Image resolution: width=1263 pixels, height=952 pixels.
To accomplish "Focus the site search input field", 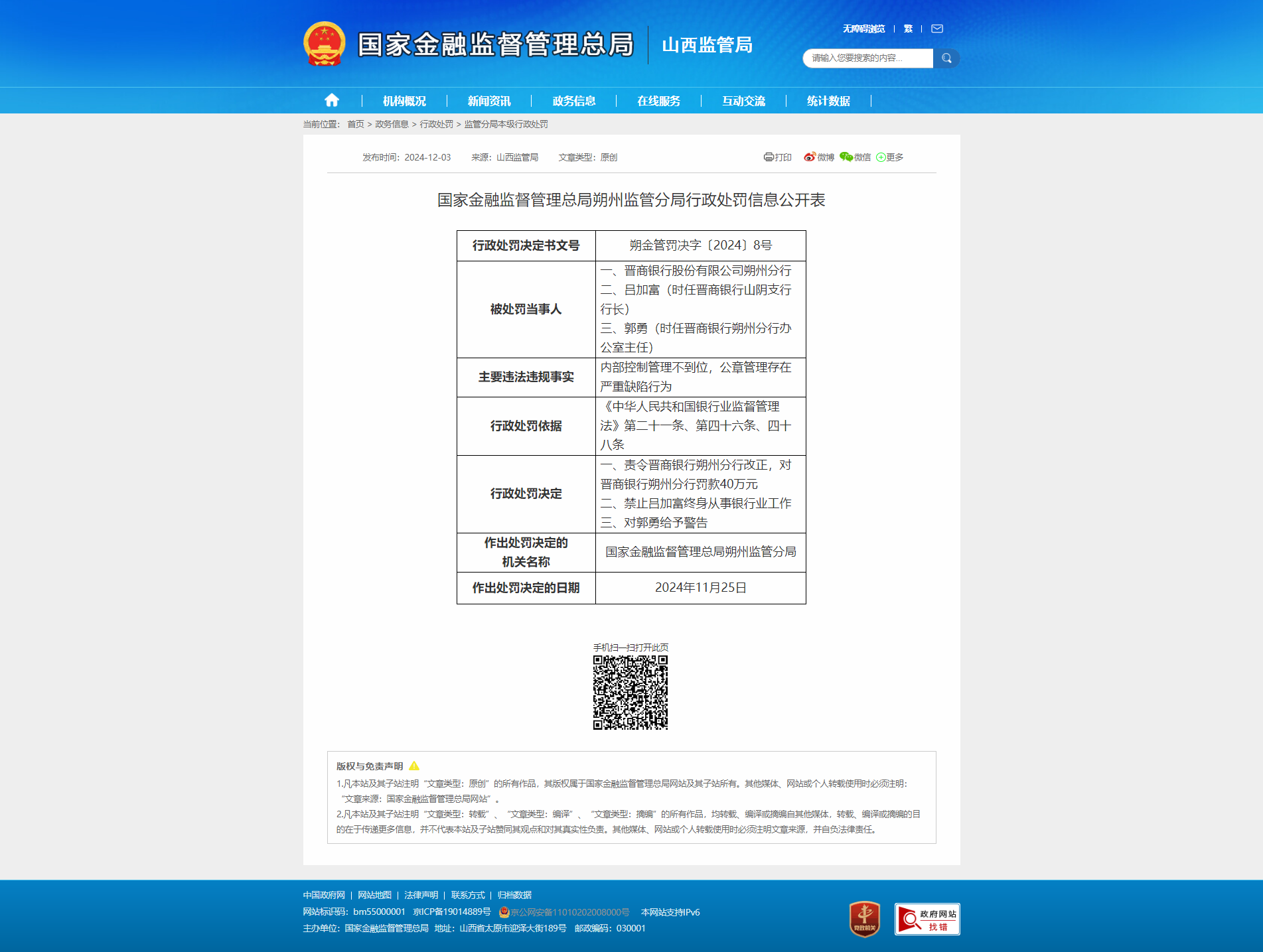I will pyautogui.click(x=868, y=58).
